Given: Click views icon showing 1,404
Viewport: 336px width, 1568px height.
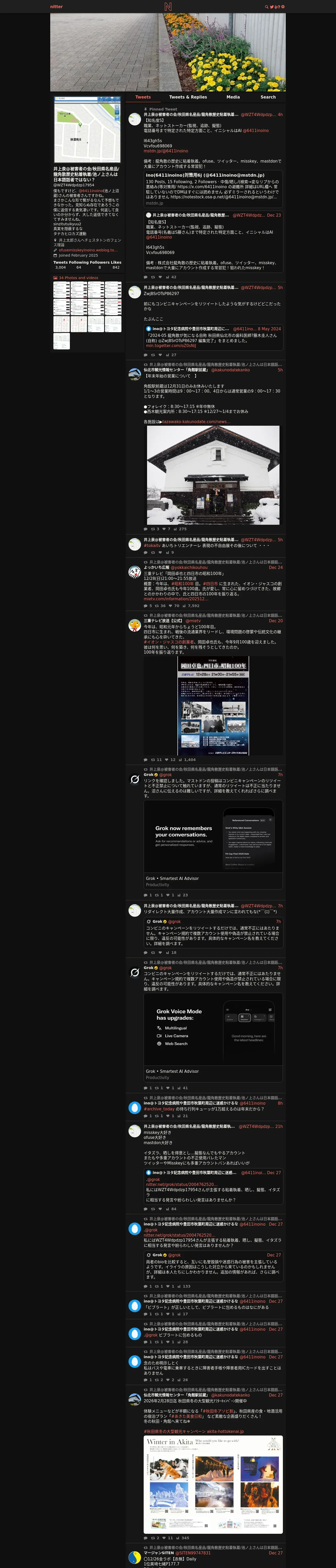Looking at the screenshot, I should (181, 760).
